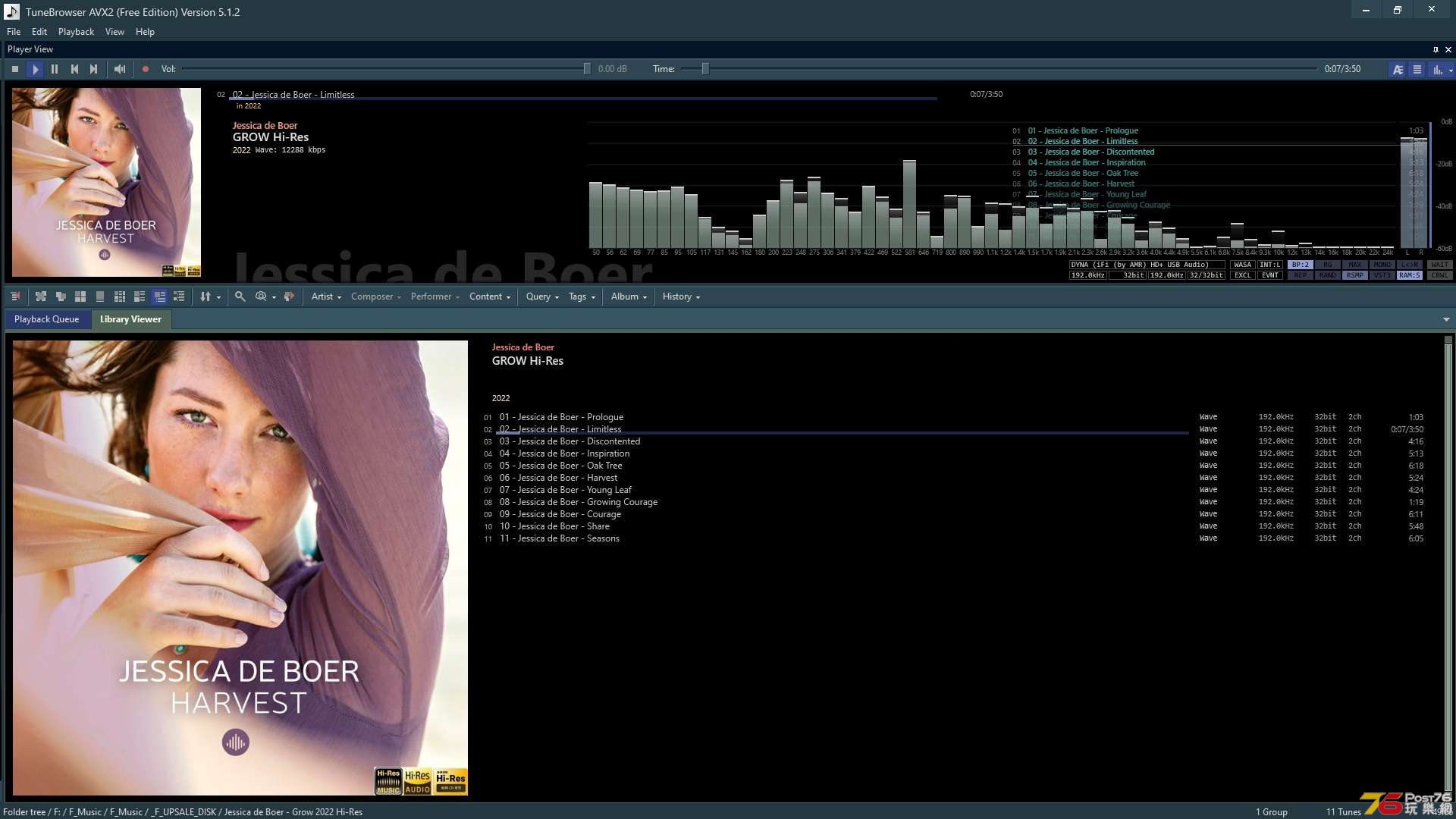Toggle the RG replay gain indicator
Image resolution: width=1456 pixels, height=819 pixels.
pyautogui.click(x=1328, y=265)
